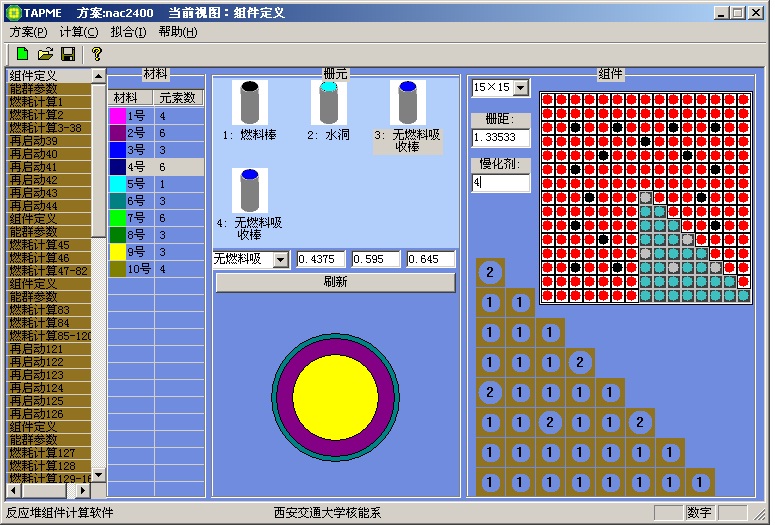Image resolution: width=775 pixels, height=525 pixels.
Task: Open the 无燃料吸 cell type dropdown
Action: tap(279, 260)
